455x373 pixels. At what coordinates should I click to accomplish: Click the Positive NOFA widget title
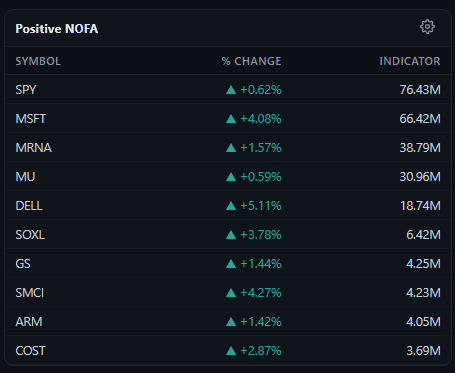pos(57,29)
